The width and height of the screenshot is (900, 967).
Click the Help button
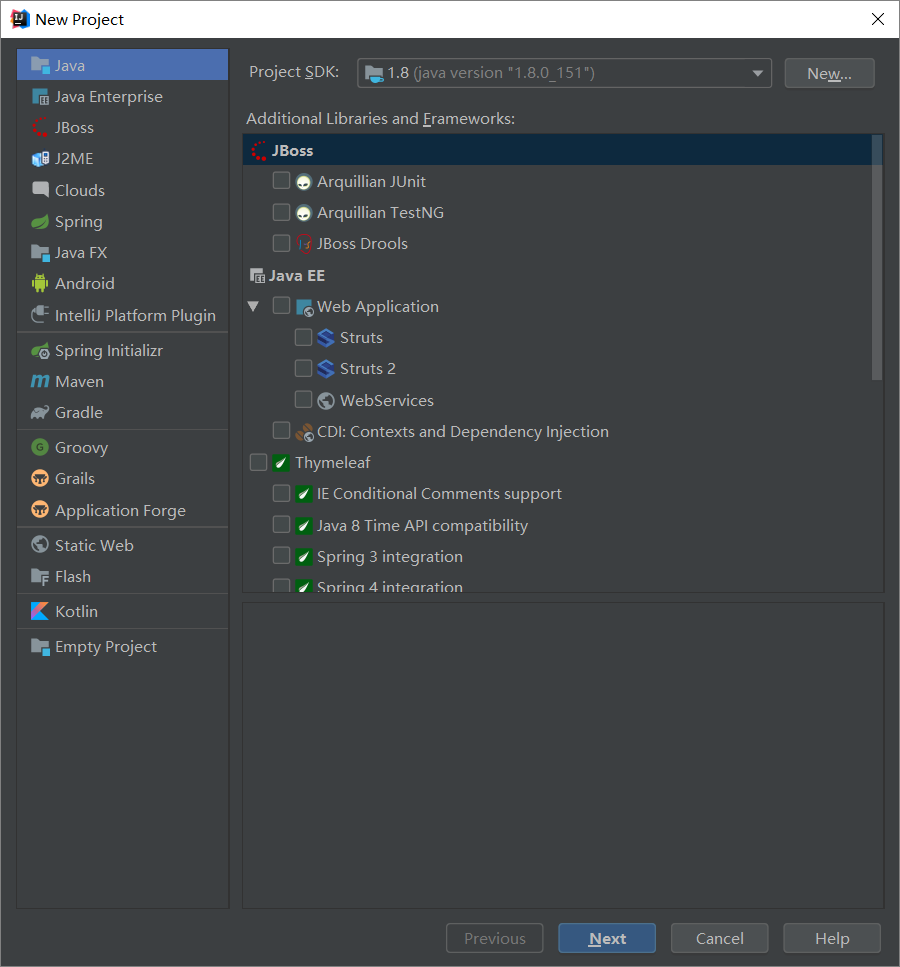[x=832, y=938]
